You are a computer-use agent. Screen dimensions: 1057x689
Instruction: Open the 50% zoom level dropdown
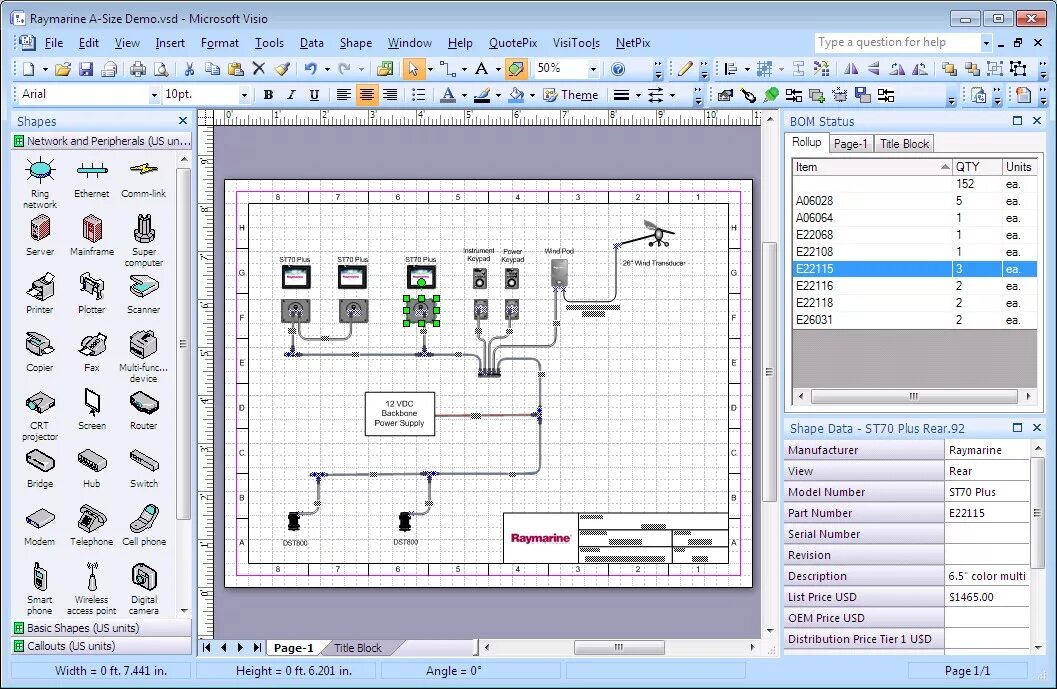point(593,69)
